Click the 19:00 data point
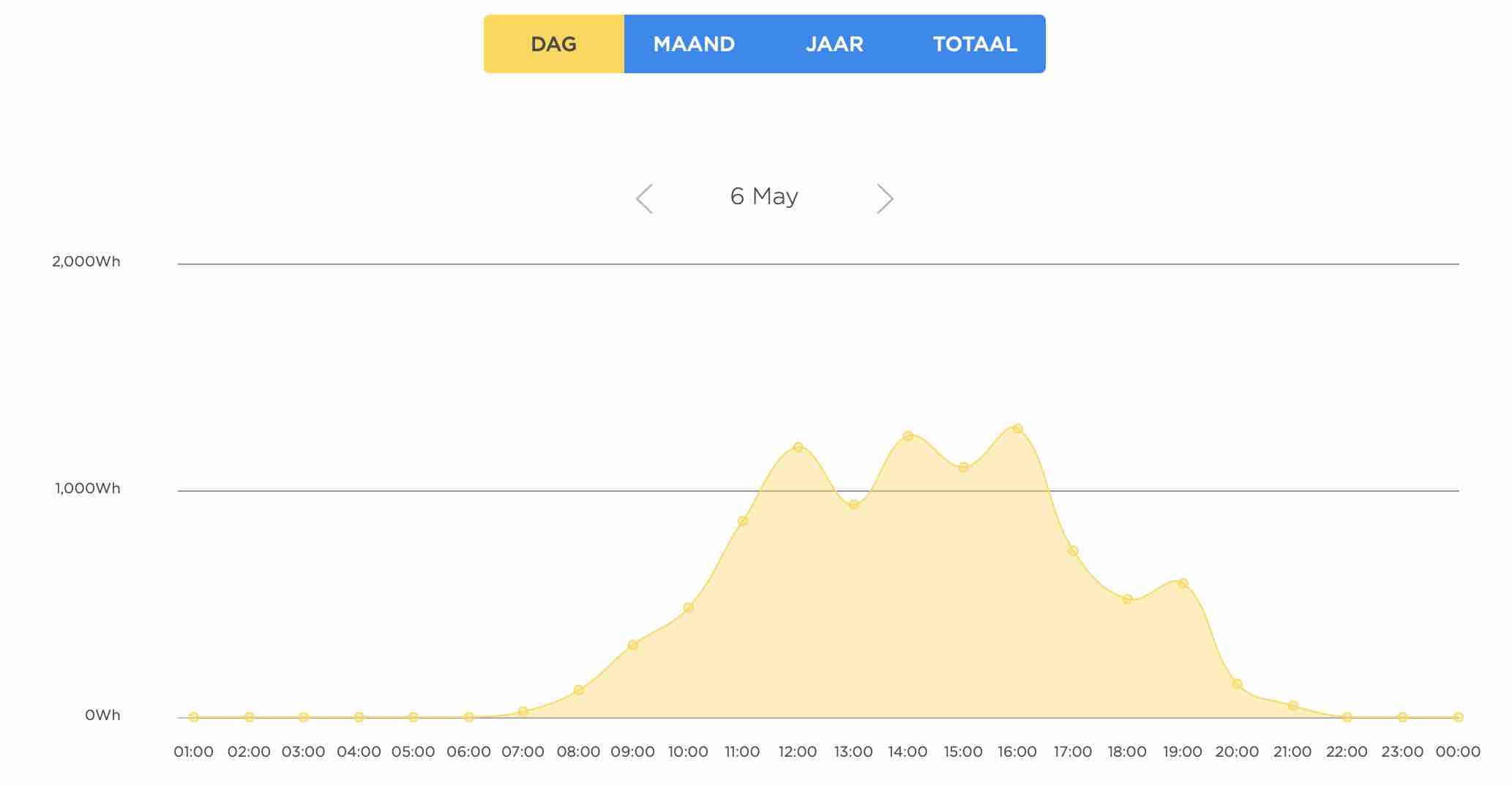Viewport: 1512px width, 786px height. [x=1183, y=583]
